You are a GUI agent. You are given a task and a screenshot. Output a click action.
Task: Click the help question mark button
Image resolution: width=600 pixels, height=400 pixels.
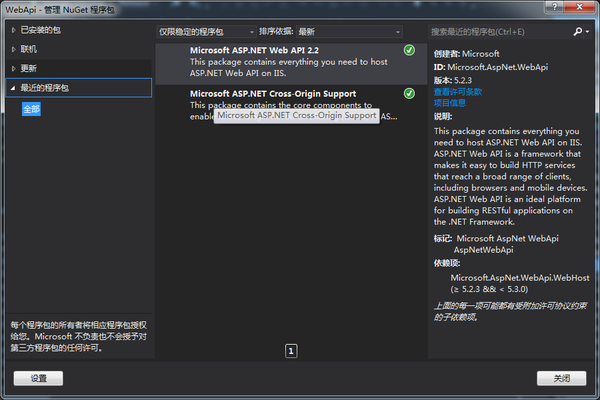coord(554,6)
